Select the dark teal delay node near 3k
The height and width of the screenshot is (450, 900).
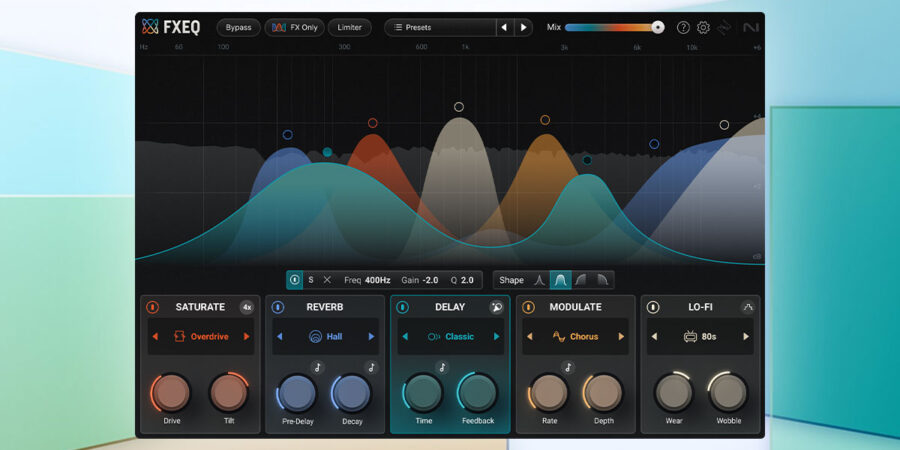tap(587, 160)
